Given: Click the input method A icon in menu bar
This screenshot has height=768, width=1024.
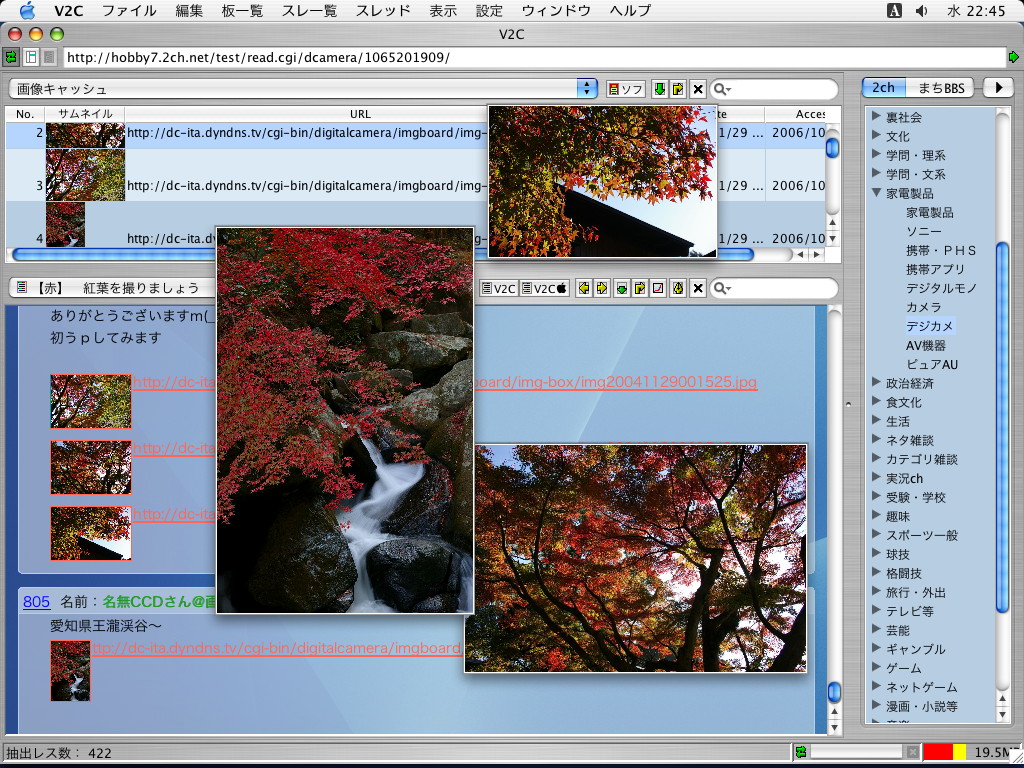Looking at the screenshot, I should [x=894, y=10].
